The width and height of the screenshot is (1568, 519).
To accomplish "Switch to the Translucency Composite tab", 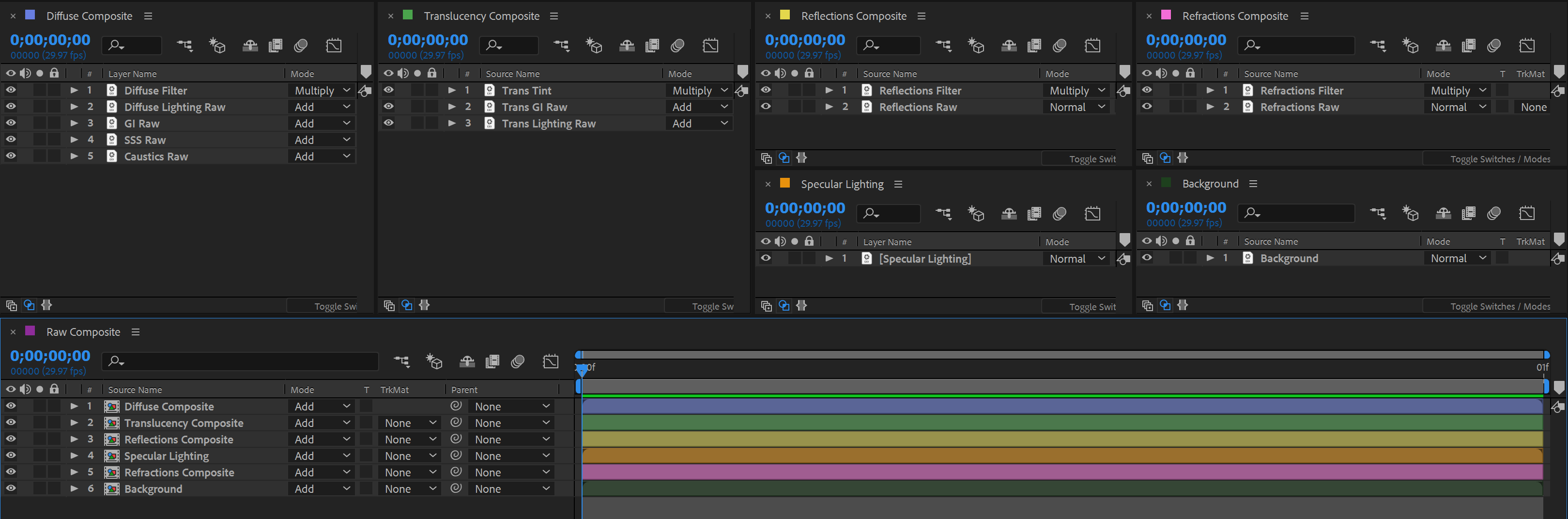I will tap(481, 16).
